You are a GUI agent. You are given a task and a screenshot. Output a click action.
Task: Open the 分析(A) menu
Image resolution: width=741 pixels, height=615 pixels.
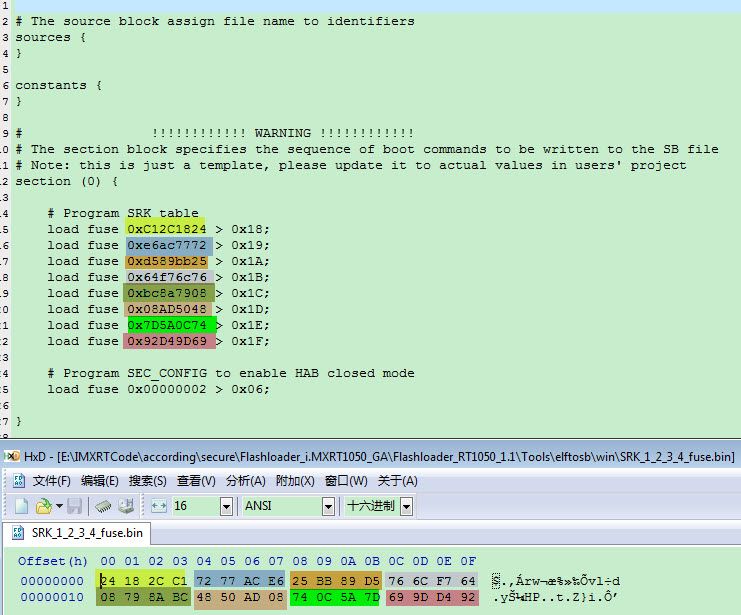pyautogui.click(x=245, y=481)
